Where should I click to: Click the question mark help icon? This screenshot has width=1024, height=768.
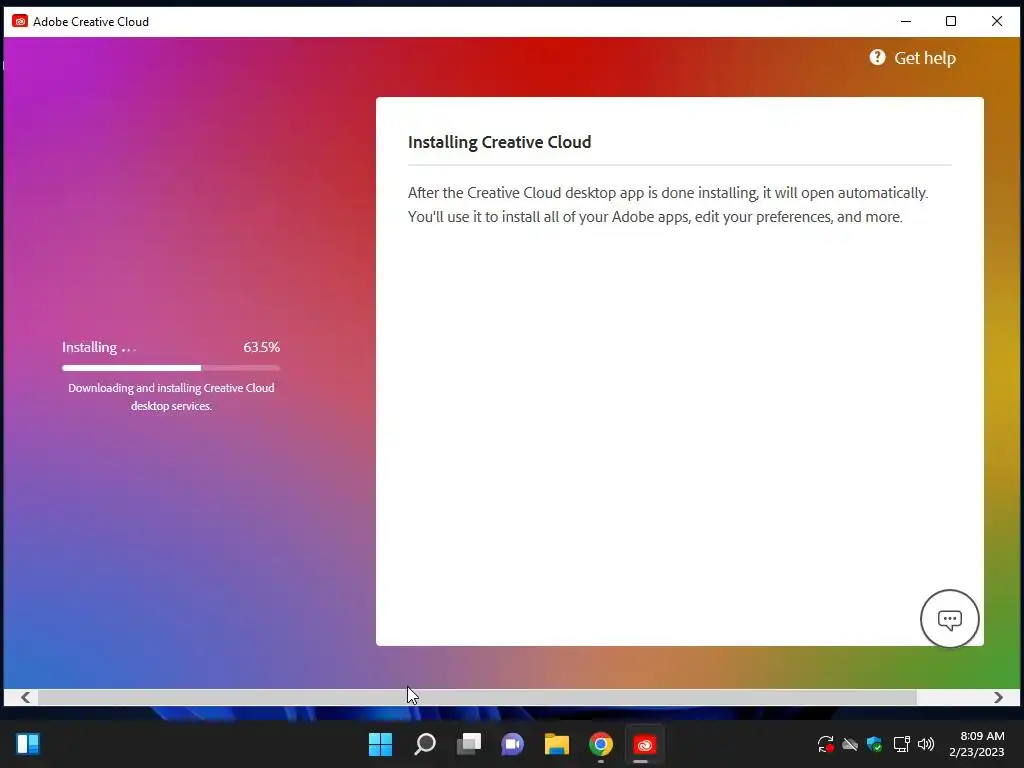click(877, 57)
